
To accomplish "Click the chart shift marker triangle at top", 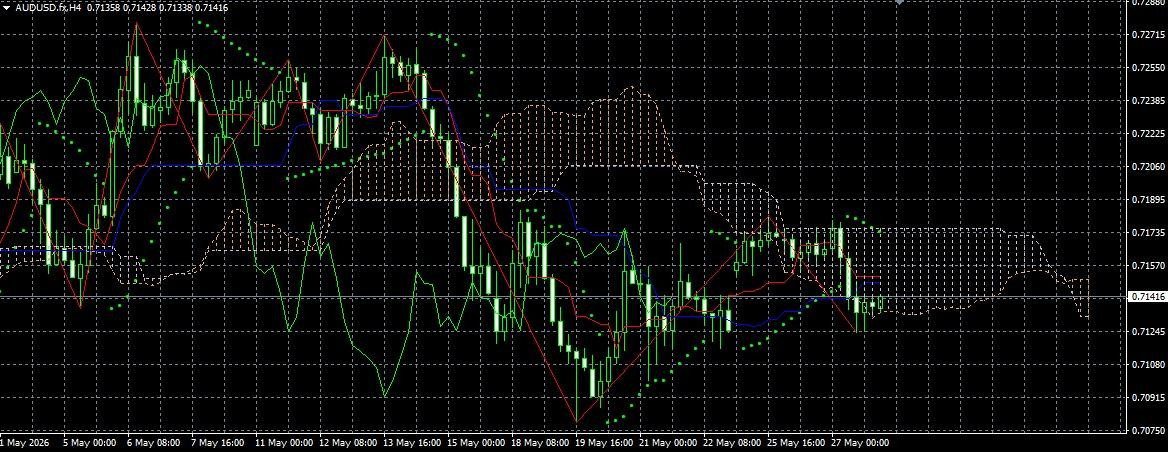I will pos(900,2).
